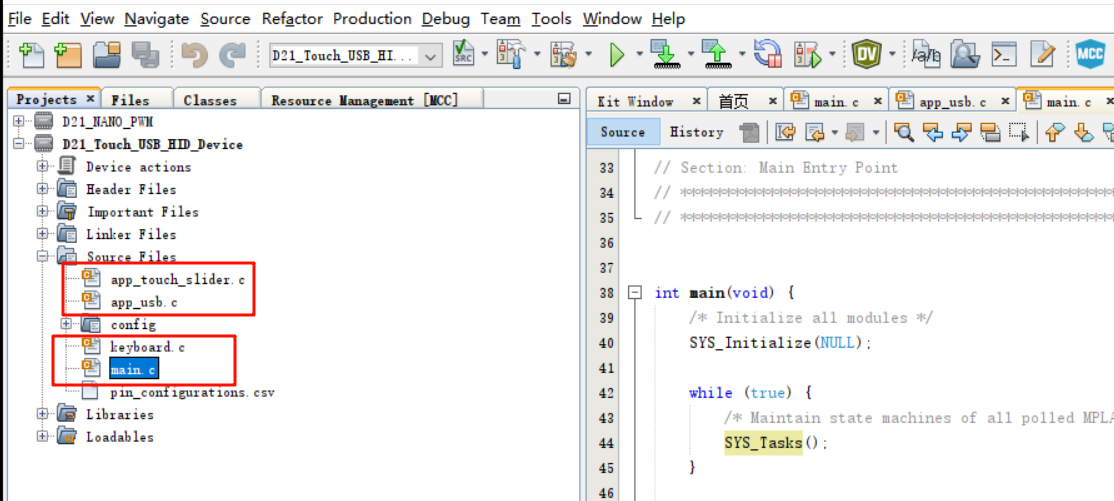Switch to the Classes tab
The height and width of the screenshot is (501, 1114).
(210, 100)
